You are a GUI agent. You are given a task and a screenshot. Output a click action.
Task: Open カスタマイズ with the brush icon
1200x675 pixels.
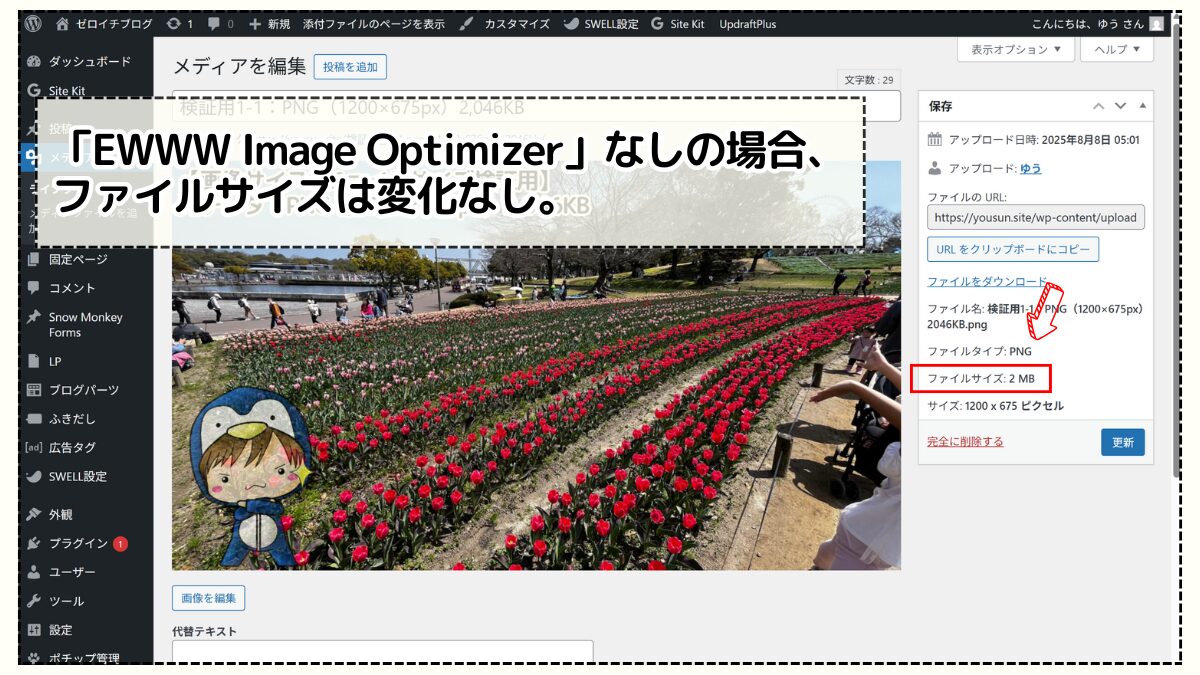504,24
